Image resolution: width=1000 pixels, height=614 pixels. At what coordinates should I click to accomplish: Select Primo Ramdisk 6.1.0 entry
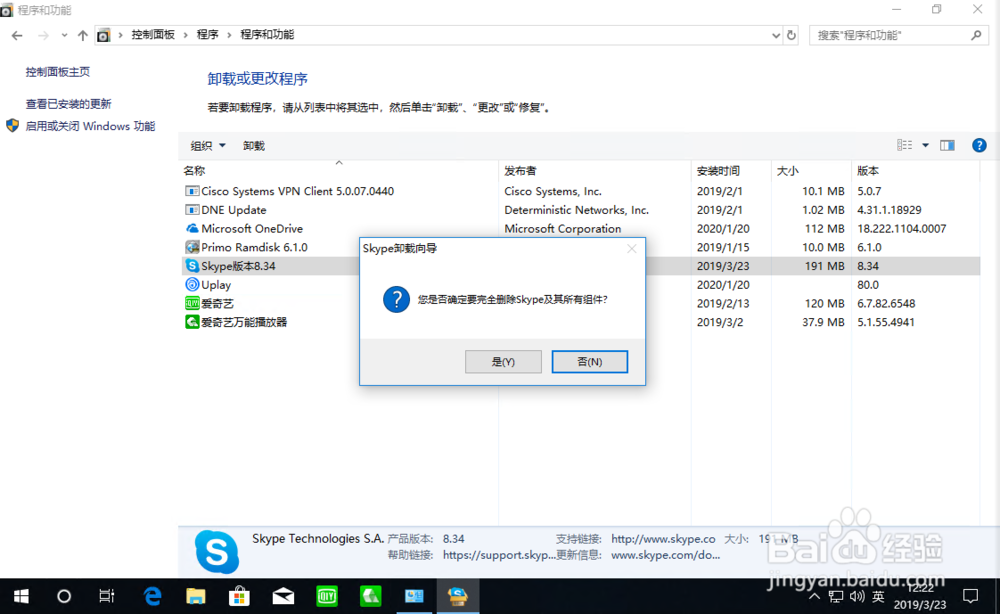(x=254, y=247)
